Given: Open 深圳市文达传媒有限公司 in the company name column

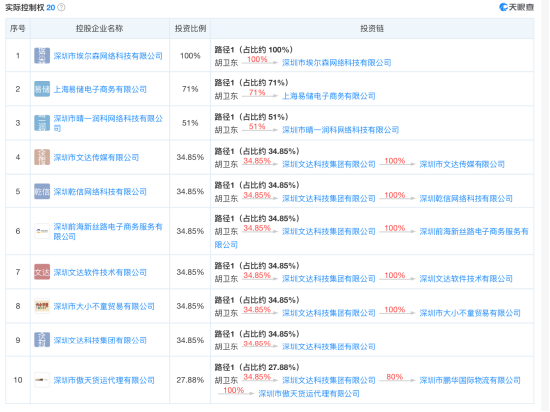Looking at the screenshot, I should (x=96, y=158).
